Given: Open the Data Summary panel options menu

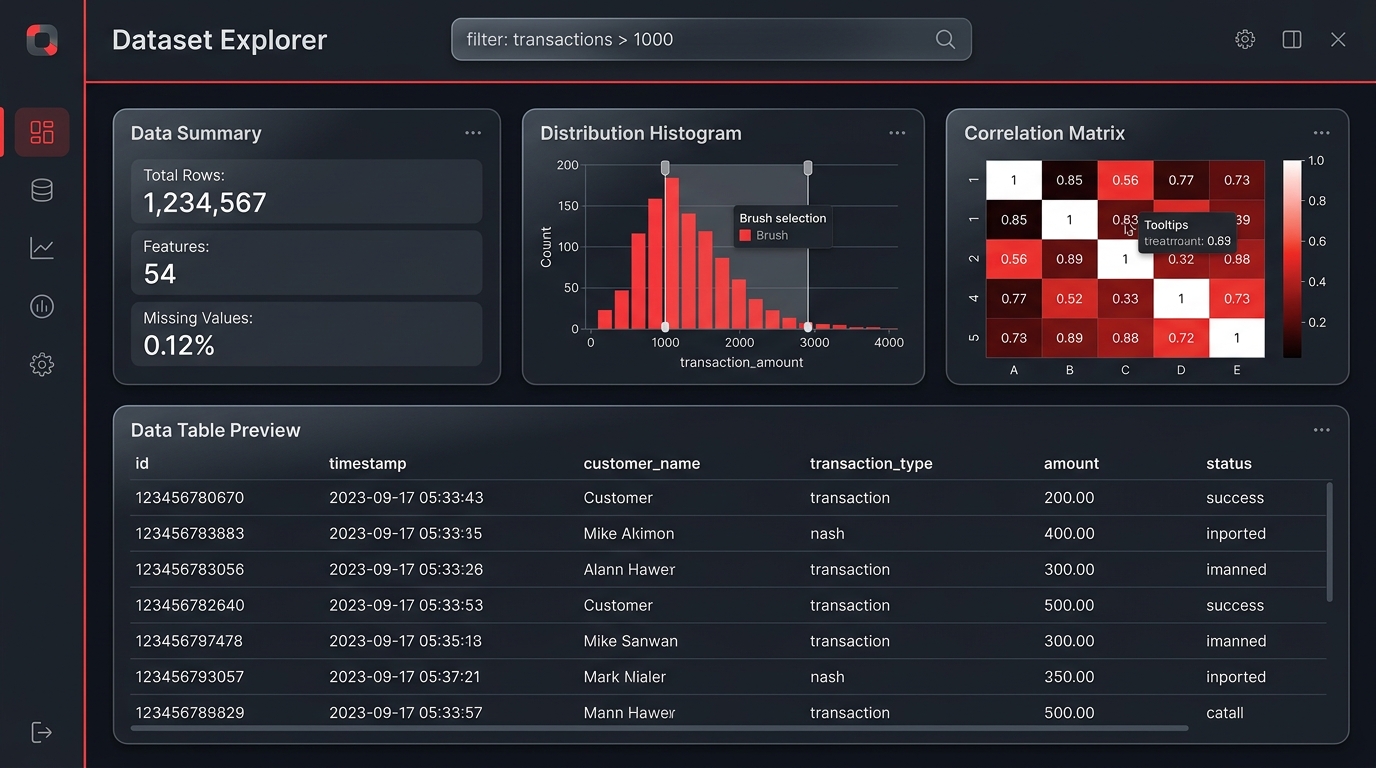Looking at the screenshot, I should pos(473,133).
